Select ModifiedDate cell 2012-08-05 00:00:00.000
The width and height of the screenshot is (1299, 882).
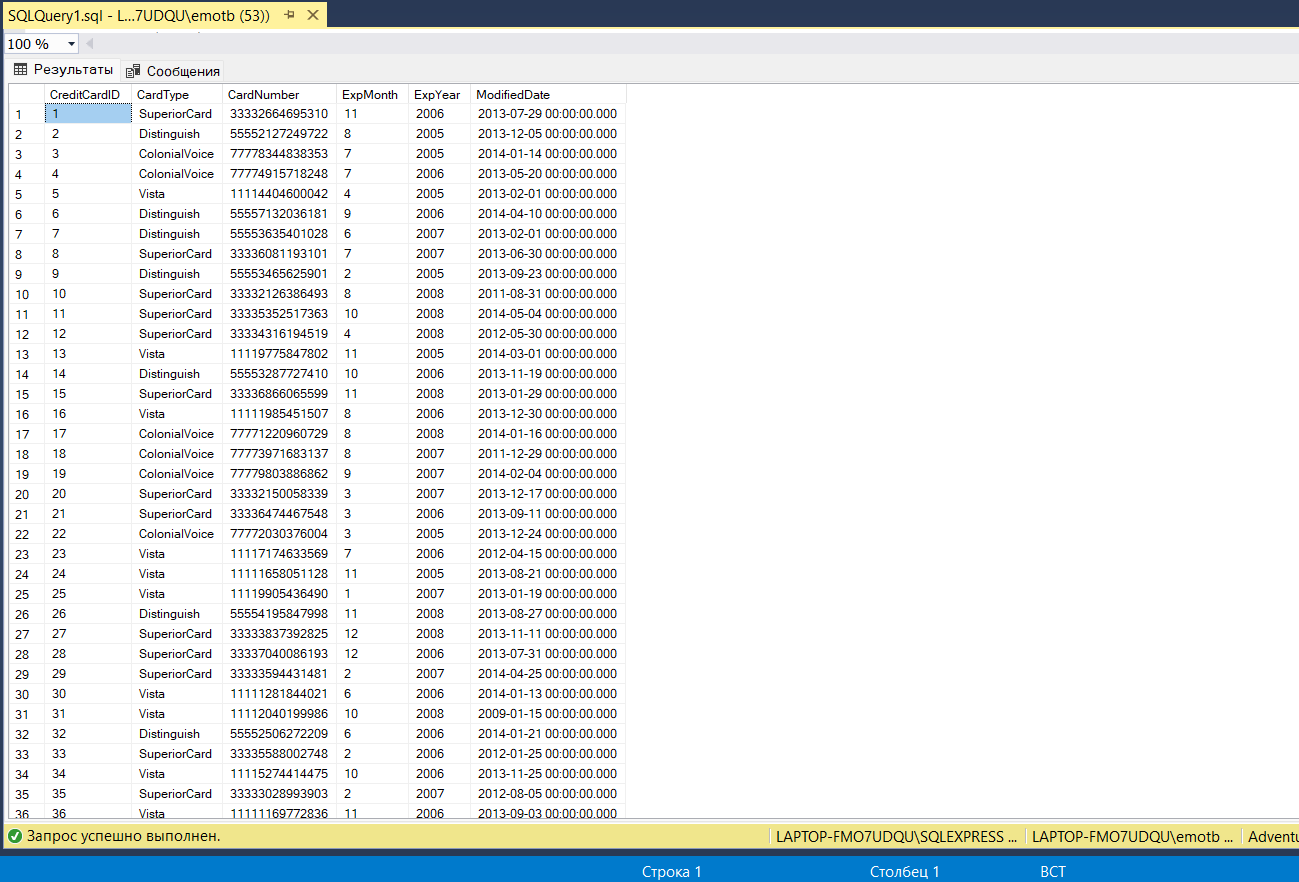click(x=548, y=794)
